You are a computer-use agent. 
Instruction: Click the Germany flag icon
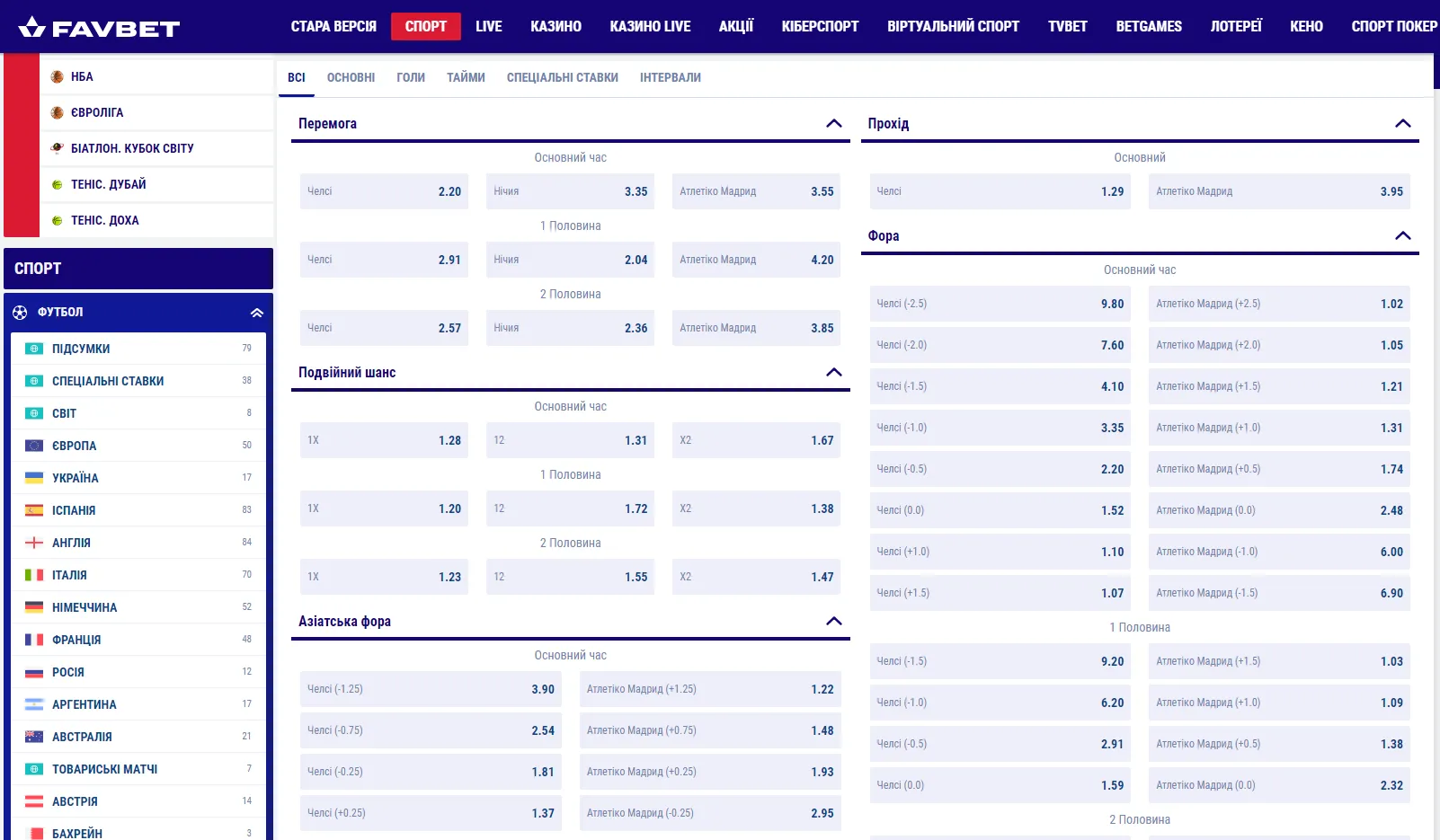[34, 607]
